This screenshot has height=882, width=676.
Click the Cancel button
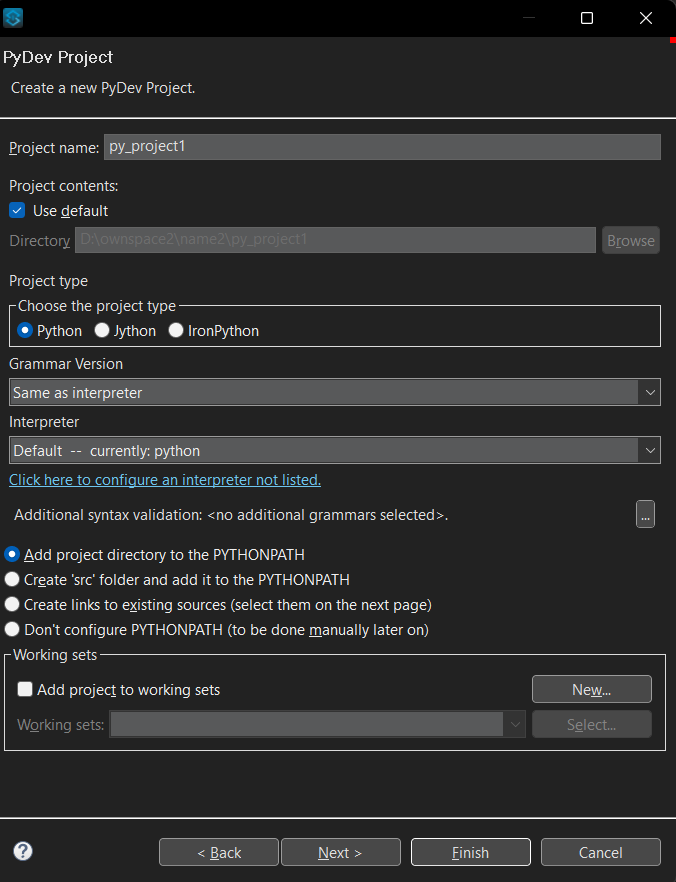[600, 852]
